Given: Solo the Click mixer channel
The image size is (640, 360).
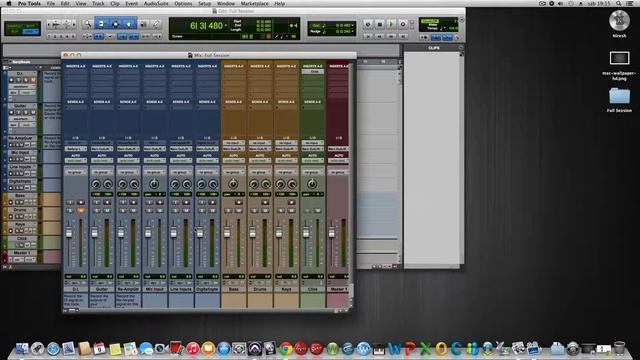Looking at the screenshot, I should click(307, 211).
